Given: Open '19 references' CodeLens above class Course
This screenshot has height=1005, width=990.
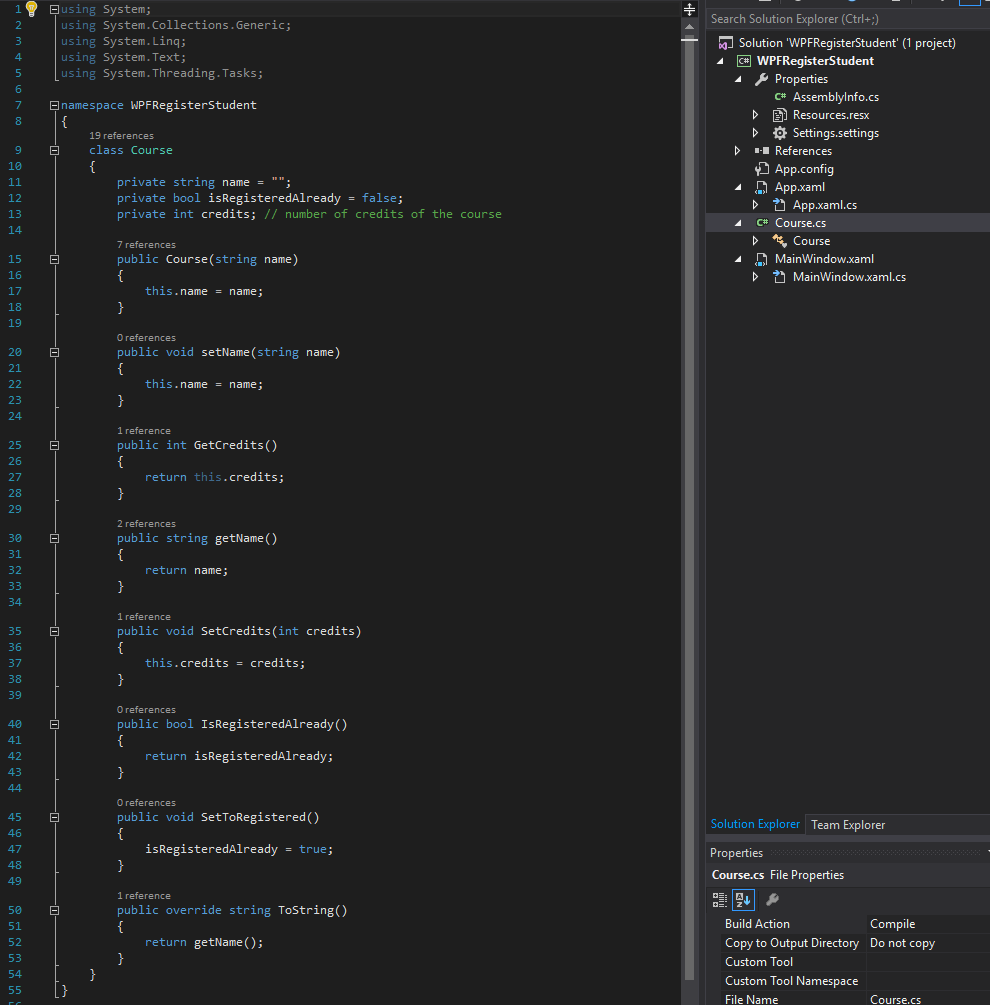Looking at the screenshot, I should (x=121, y=136).
